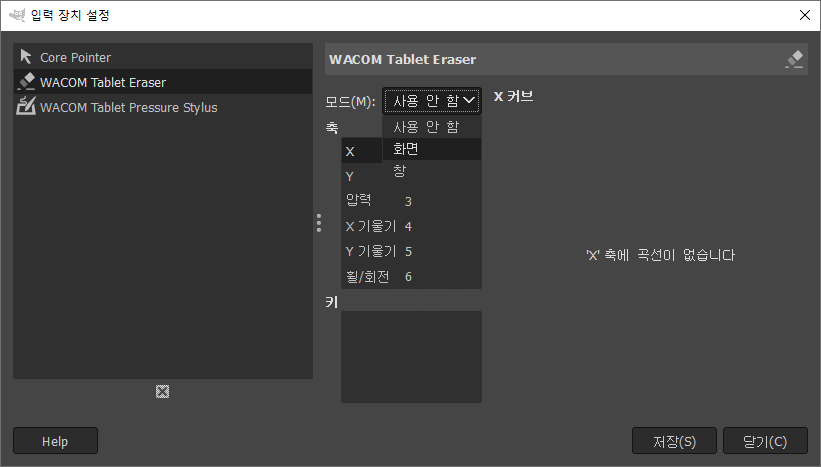821x467 pixels.
Task: Click the pane divider handle dots
Action: [x=319, y=223]
